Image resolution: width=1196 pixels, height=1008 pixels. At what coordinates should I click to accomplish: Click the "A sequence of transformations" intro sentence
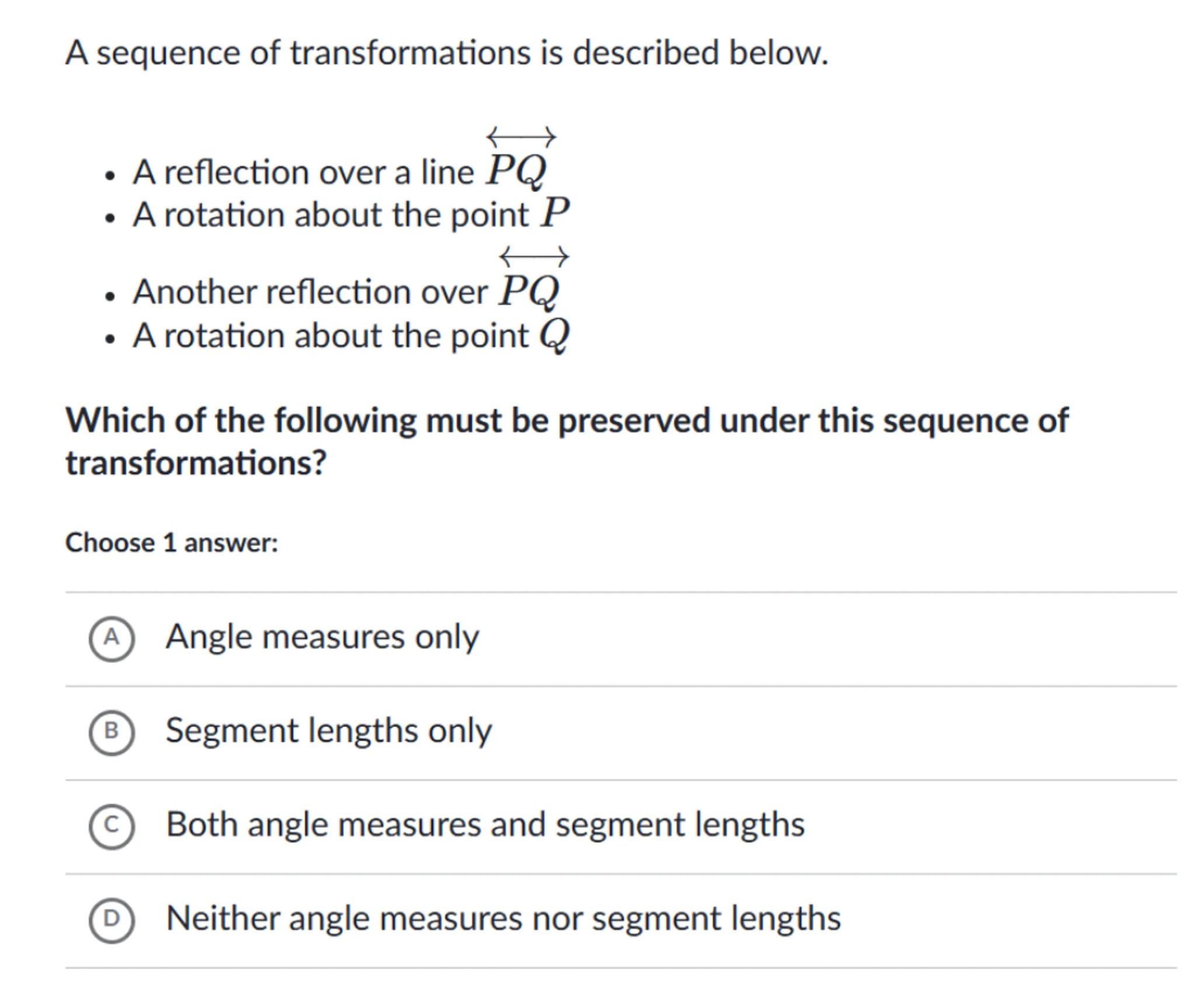(x=447, y=53)
